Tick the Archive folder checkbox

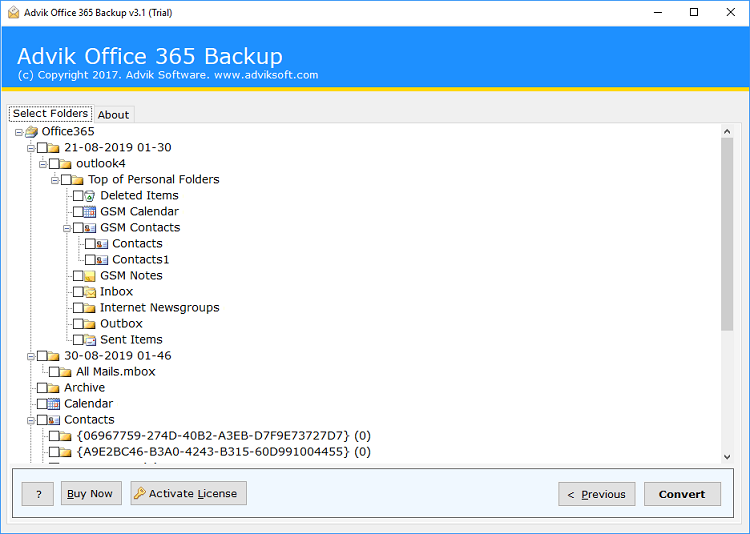point(42,388)
